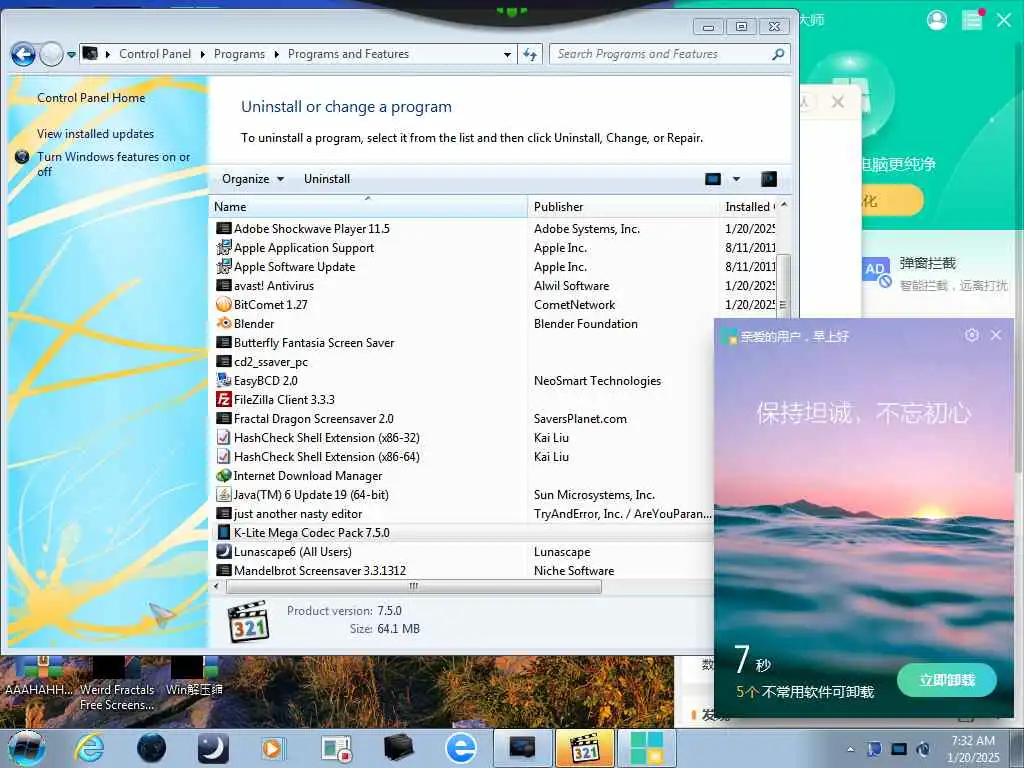Launch Internet Explorer from taskbar
This screenshot has width=1024, height=768.
click(x=89, y=748)
